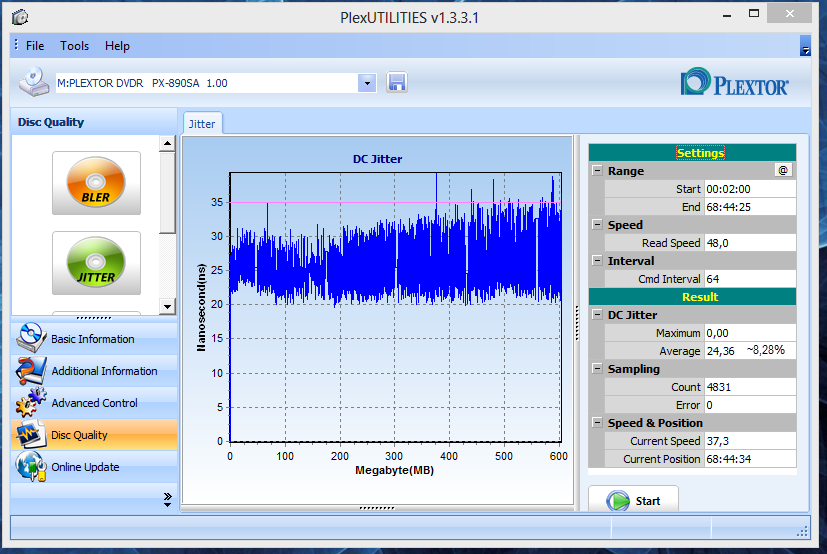Open the drive selection dropdown
This screenshot has height=554, width=827.
[367, 83]
